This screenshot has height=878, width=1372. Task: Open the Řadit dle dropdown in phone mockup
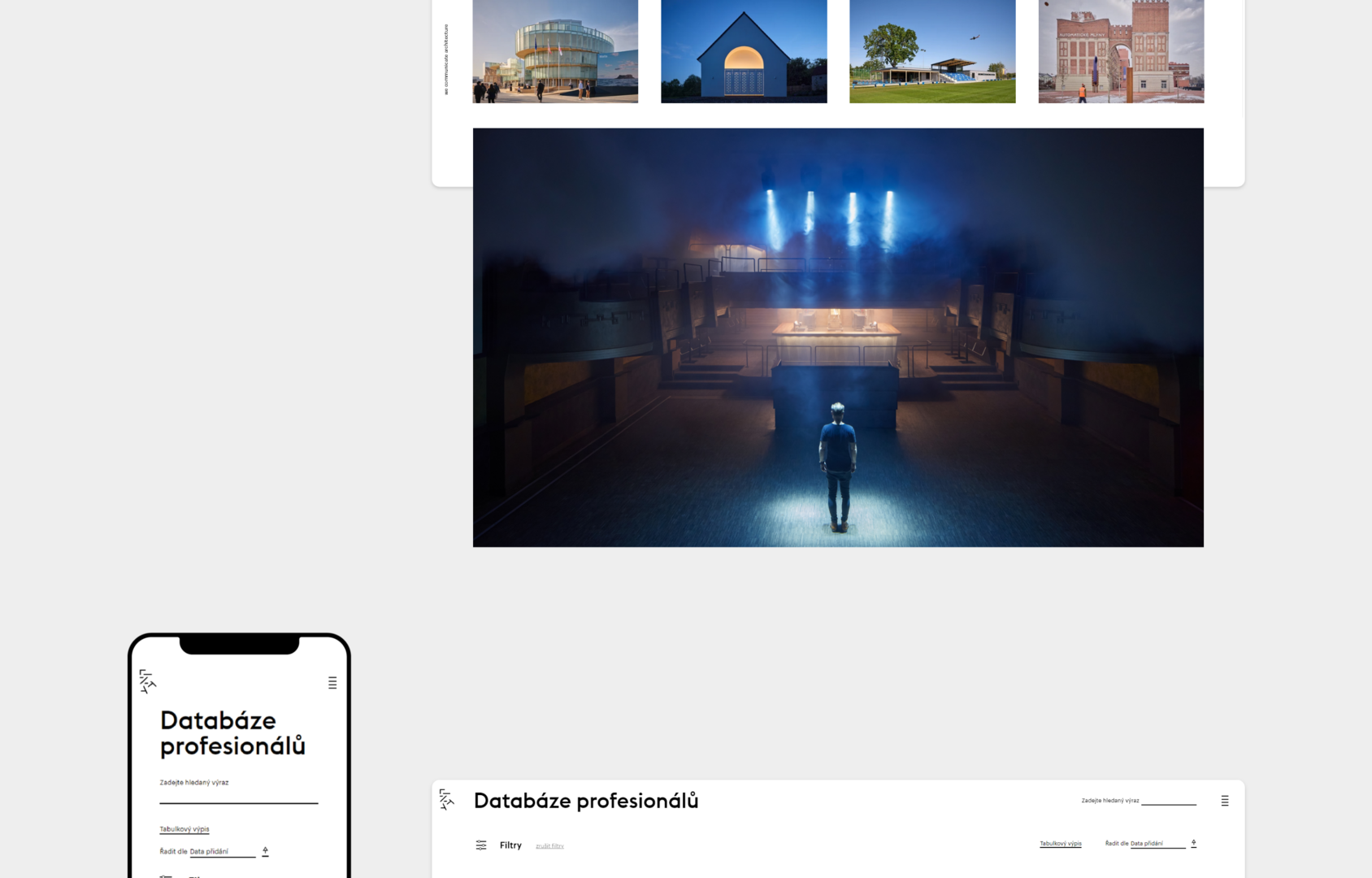coord(221,852)
